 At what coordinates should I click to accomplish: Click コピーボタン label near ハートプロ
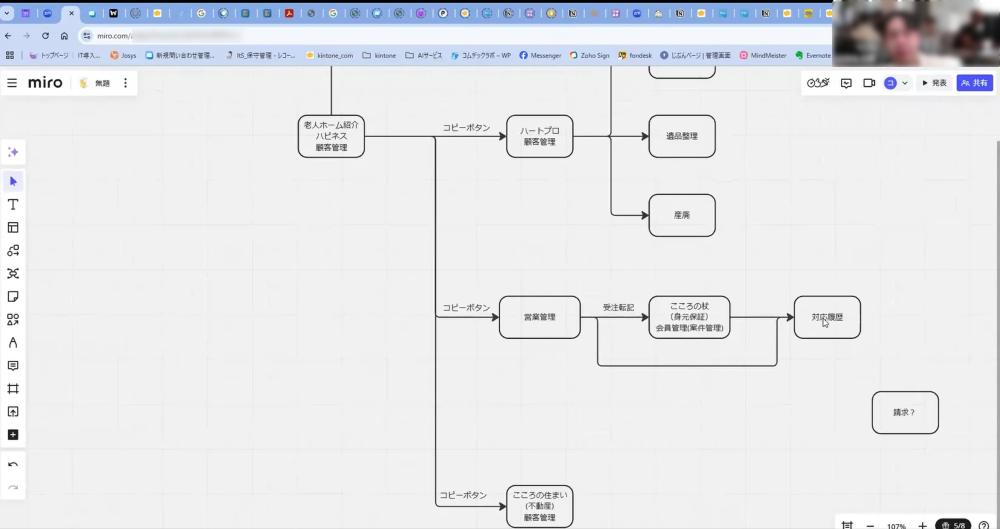point(466,128)
